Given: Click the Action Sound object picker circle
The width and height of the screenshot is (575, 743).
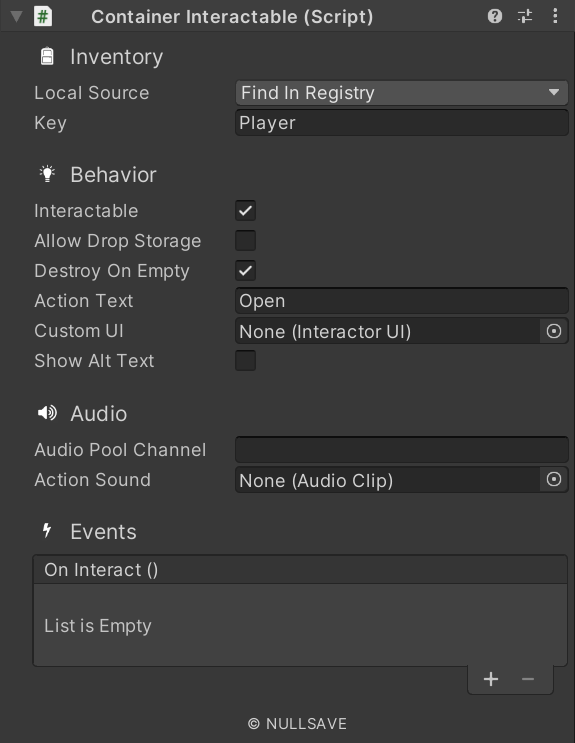Looking at the screenshot, I should tap(554, 480).
